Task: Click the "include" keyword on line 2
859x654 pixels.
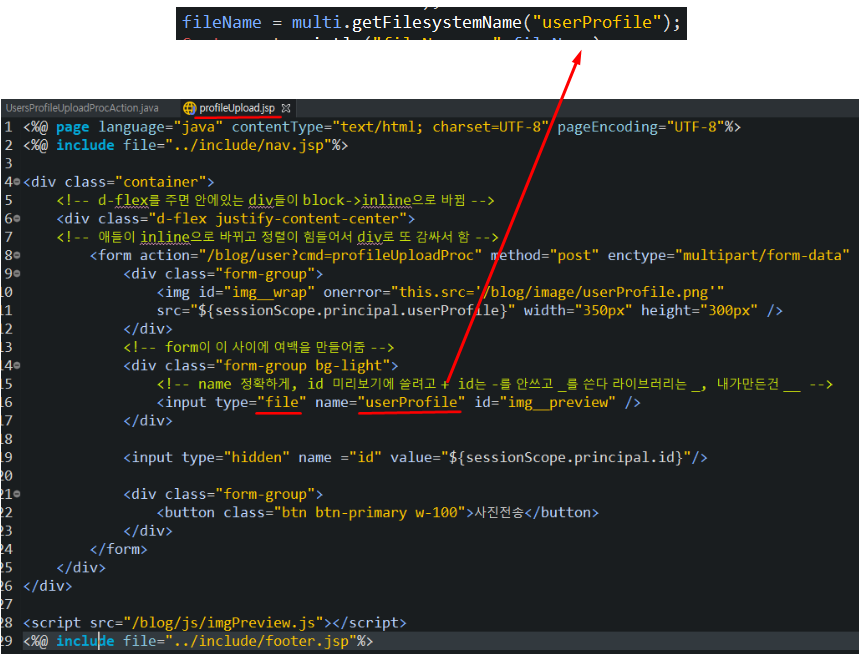Action: click(x=85, y=145)
